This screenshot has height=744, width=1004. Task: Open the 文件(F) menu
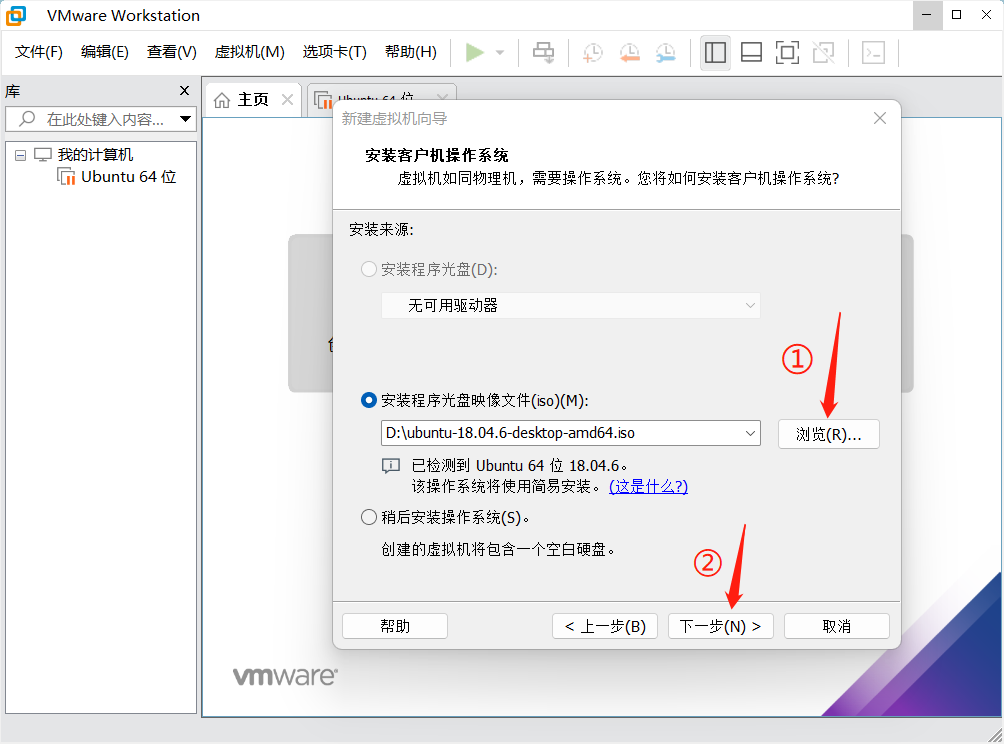[39, 52]
